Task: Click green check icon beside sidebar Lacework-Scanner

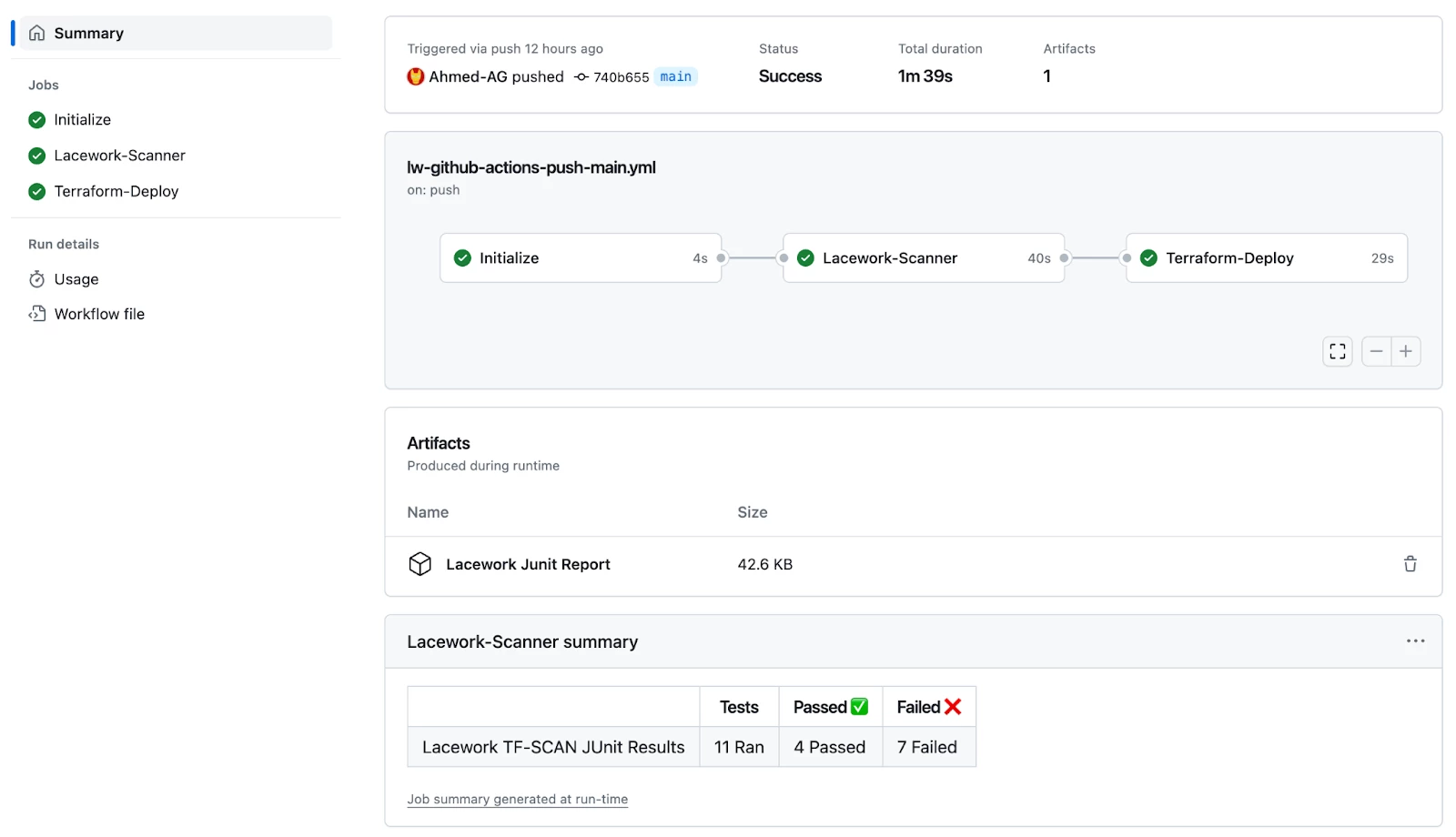Action: click(36, 156)
